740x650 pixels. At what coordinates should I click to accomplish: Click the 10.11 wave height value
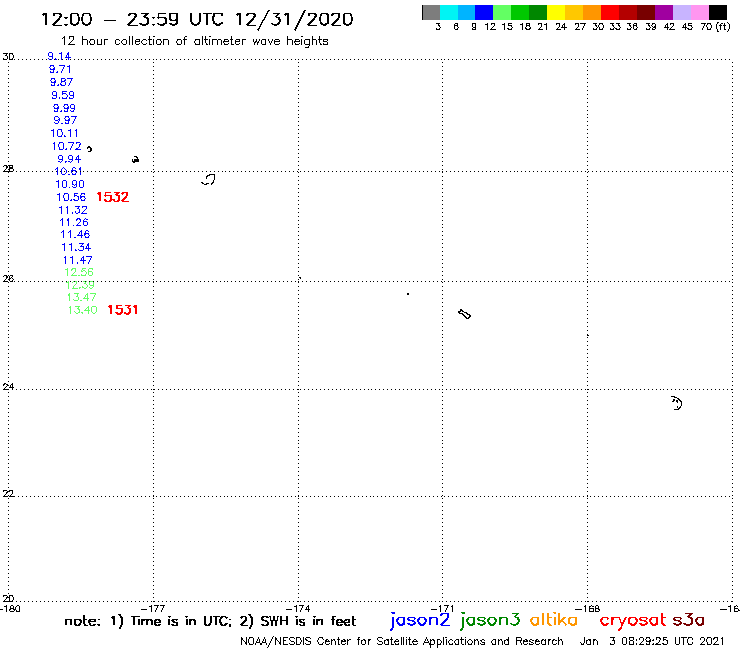pyautogui.click(x=64, y=134)
